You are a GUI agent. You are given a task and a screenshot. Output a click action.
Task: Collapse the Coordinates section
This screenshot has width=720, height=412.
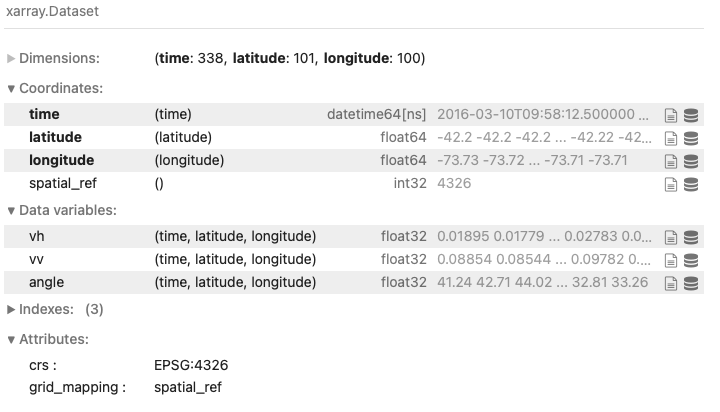tap(55, 88)
